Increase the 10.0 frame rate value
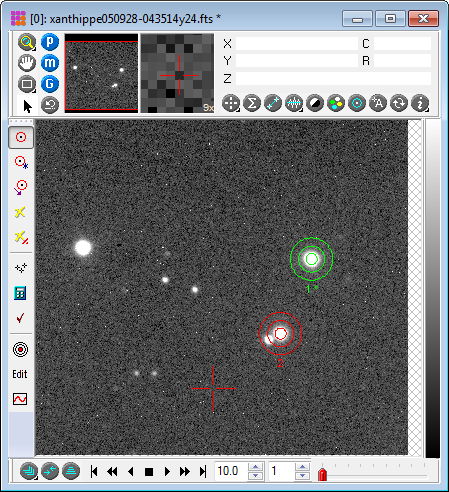The image size is (449, 492). (255, 467)
